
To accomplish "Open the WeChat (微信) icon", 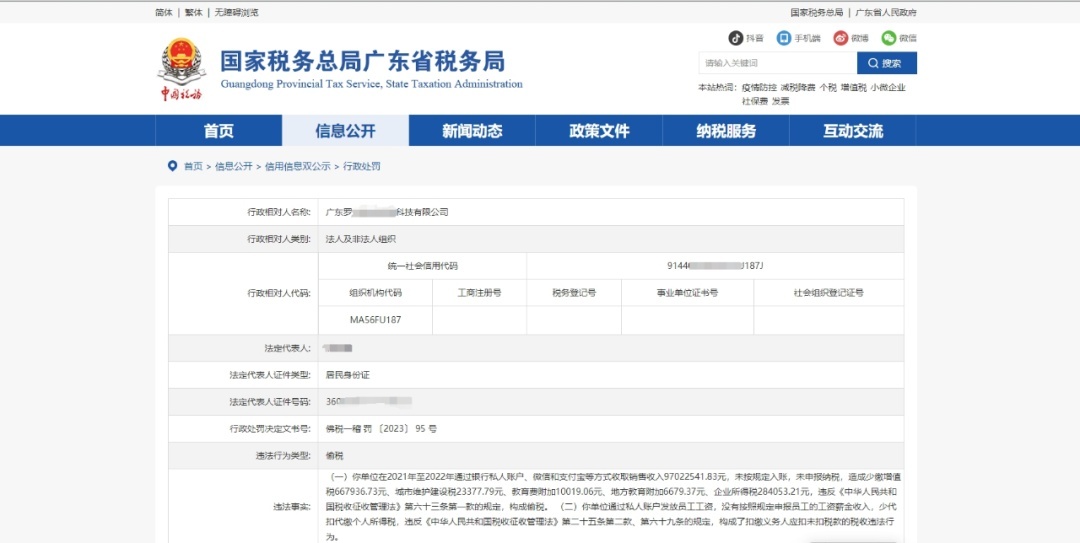I will click(889, 38).
